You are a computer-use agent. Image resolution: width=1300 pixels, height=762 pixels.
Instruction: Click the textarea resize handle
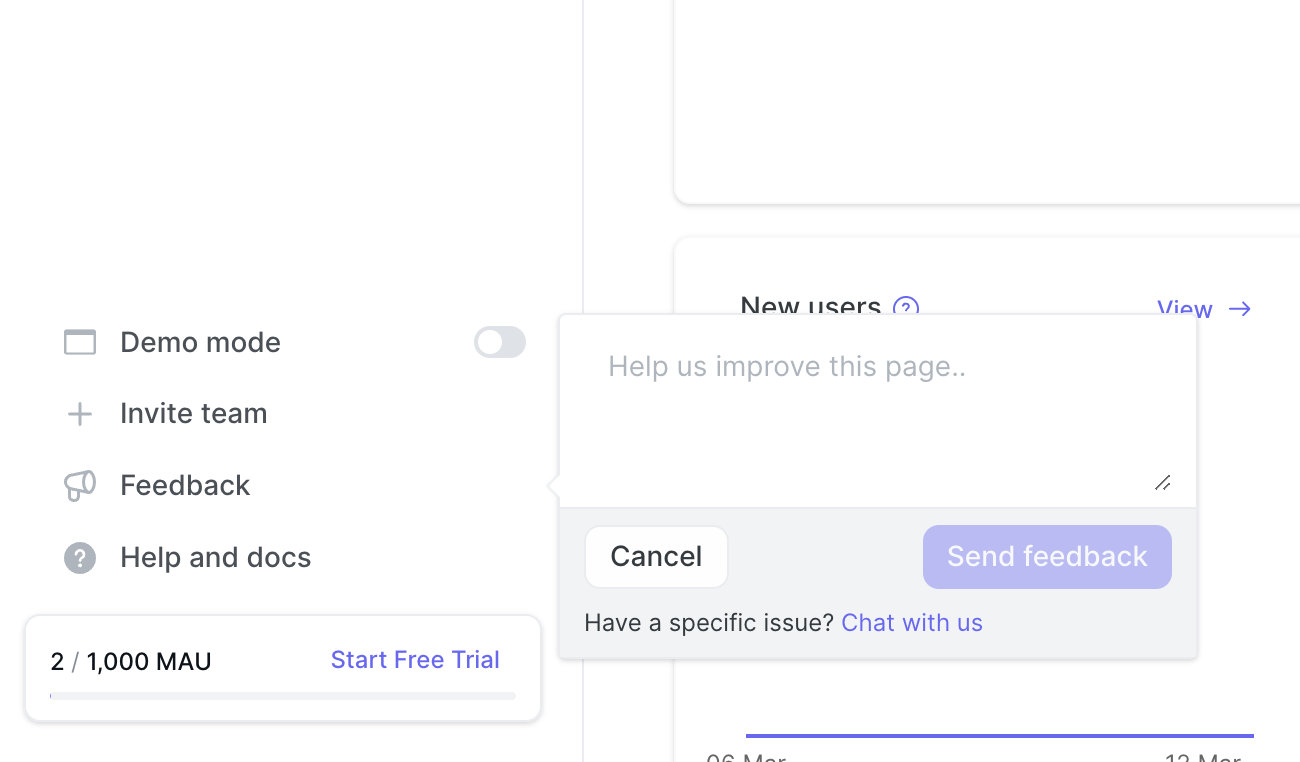1162,483
